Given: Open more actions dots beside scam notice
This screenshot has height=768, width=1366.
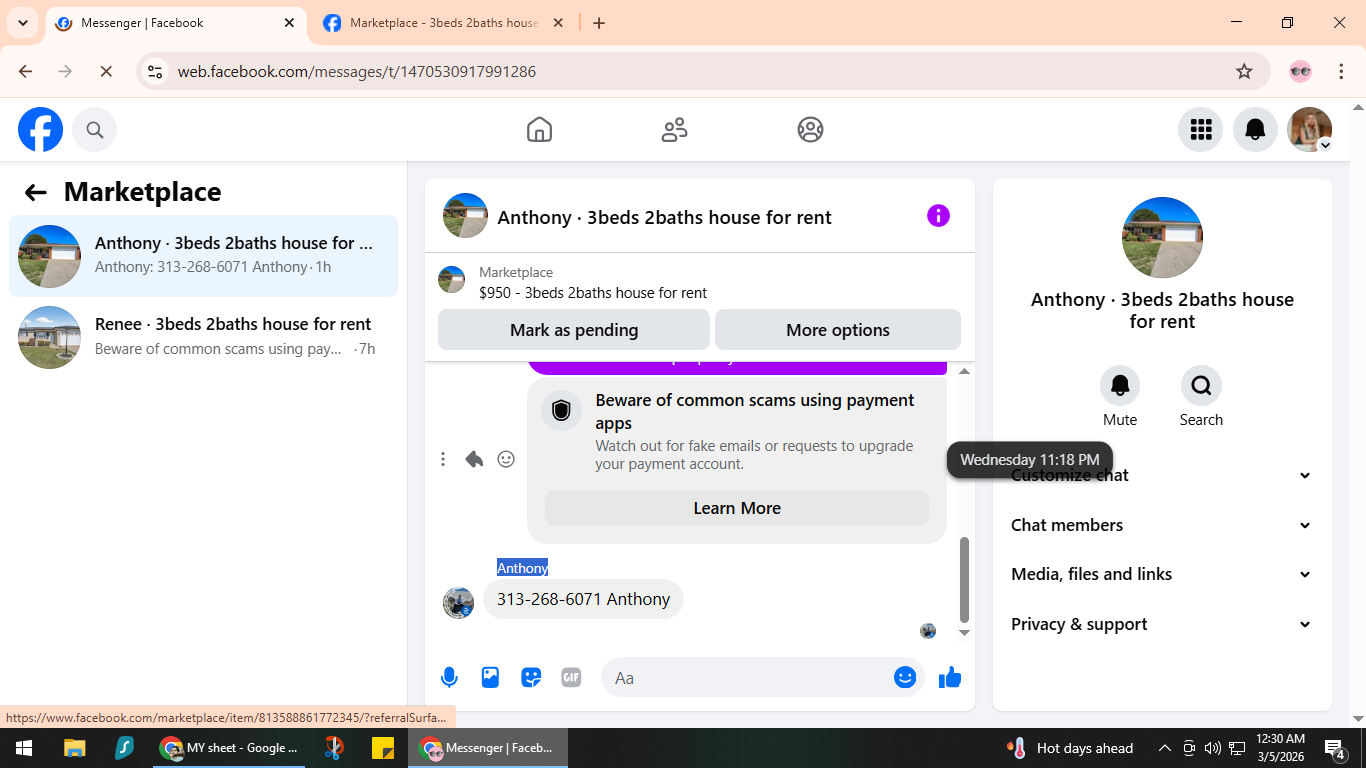Looking at the screenshot, I should (443, 459).
